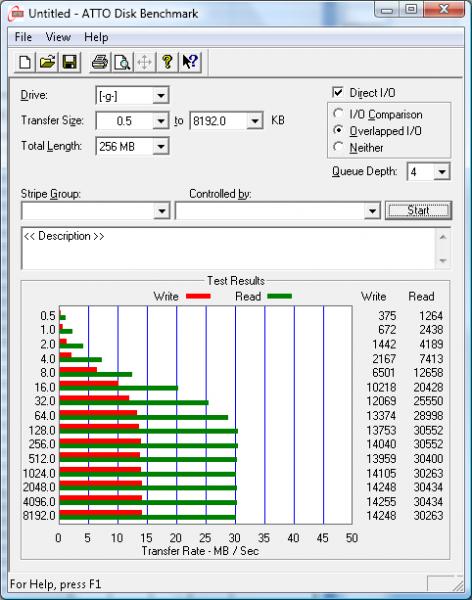Start the benchmark with Start button
The height and width of the screenshot is (600, 472).
click(x=418, y=210)
